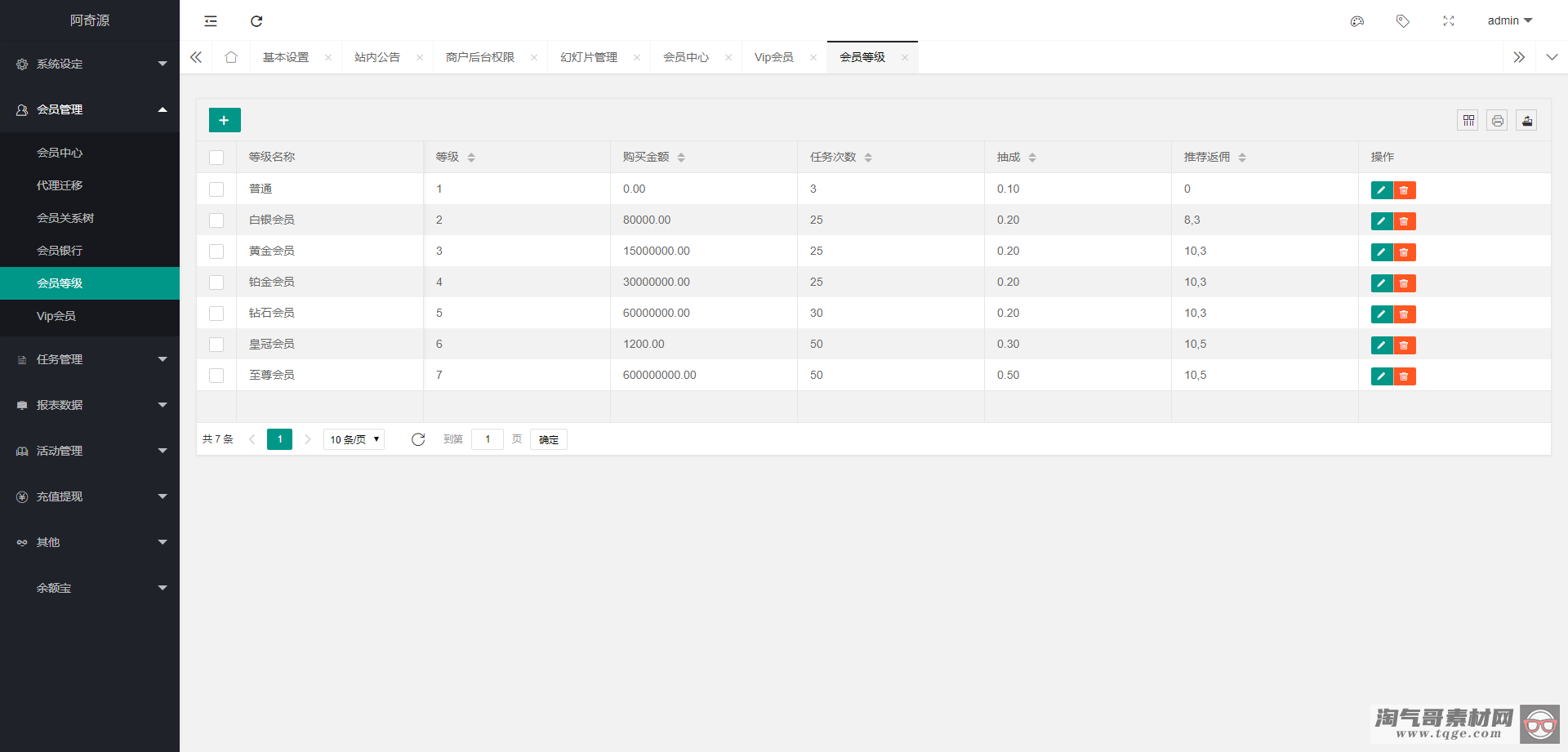Screen dimensions: 1568x752
Task: Delete the 普通 level row
Action: click(x=1405, y=190)
